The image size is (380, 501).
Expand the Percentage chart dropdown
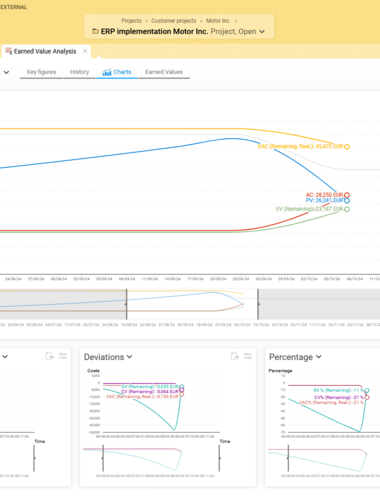(x=319, y=357)
